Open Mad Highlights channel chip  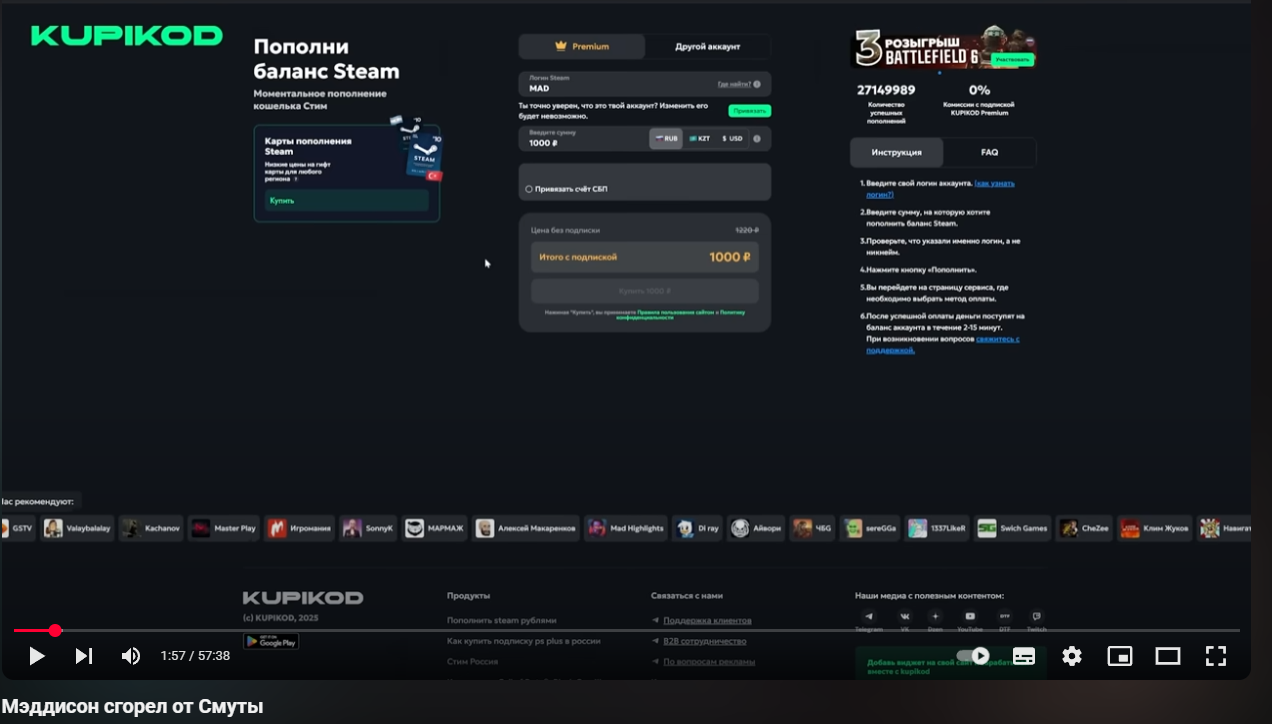tap(626, 528)
